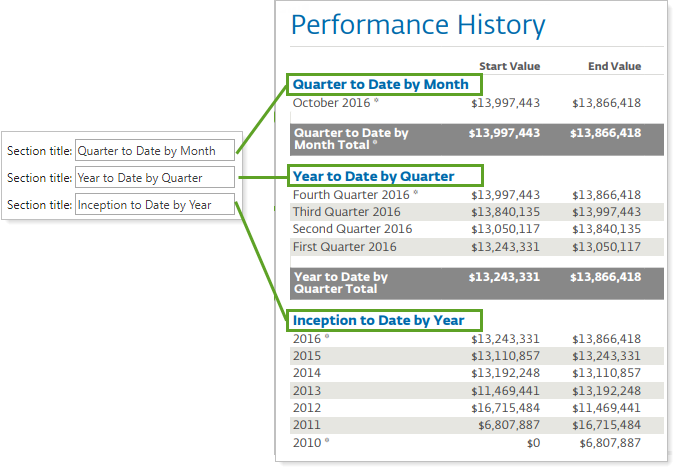Viewport: 680px width, 476px height.
Task: Click the 2013 year row label
Action: pos(307,390)
